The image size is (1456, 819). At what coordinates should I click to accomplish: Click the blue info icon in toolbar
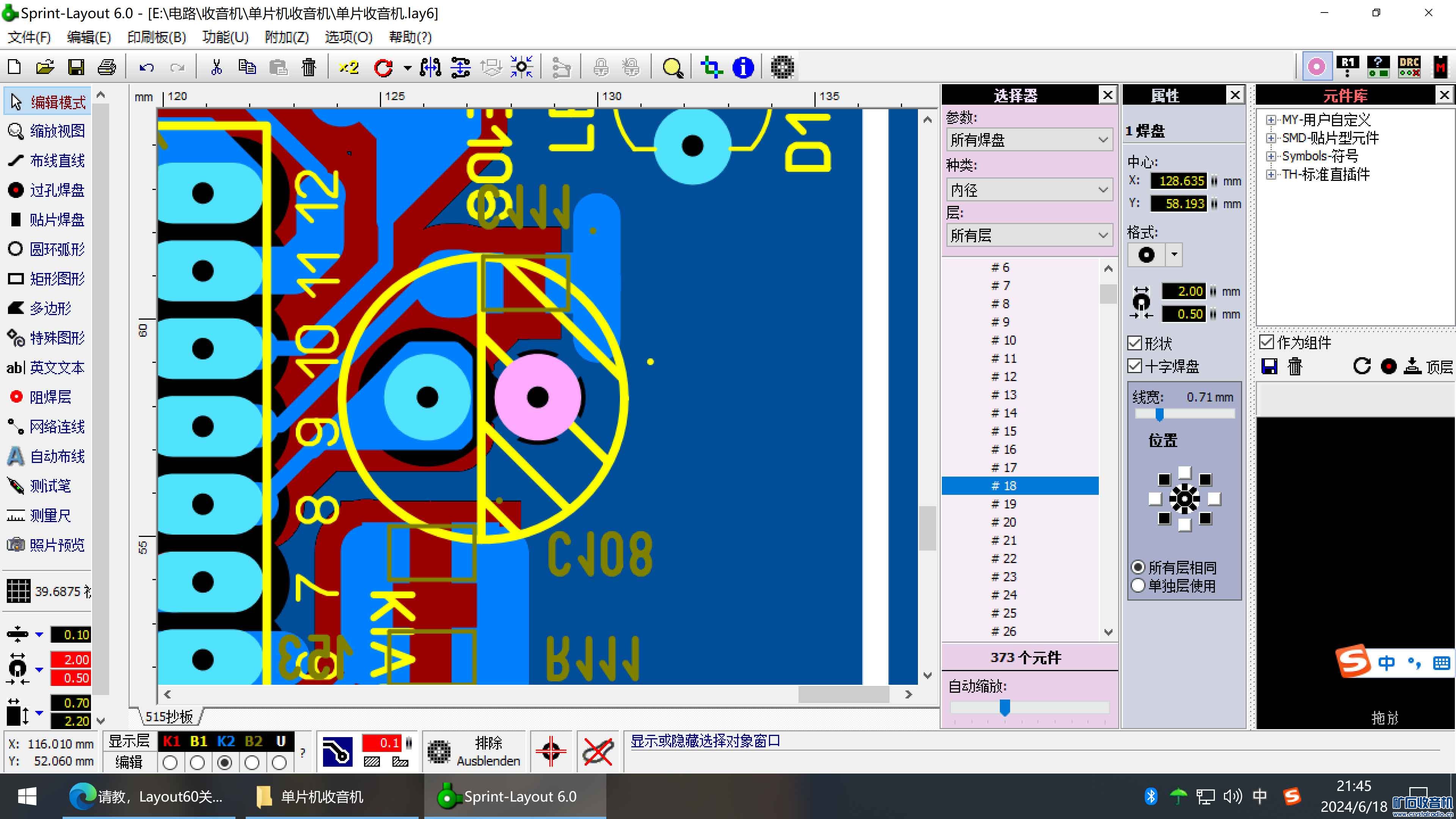(x=743, y=68)
